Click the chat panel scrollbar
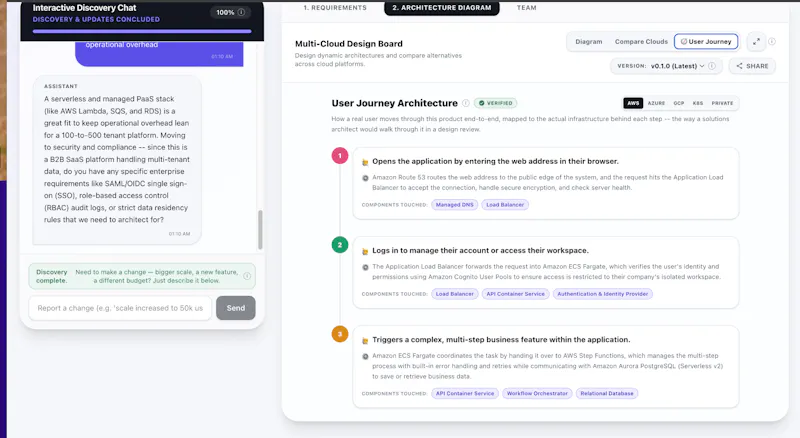 260,229
